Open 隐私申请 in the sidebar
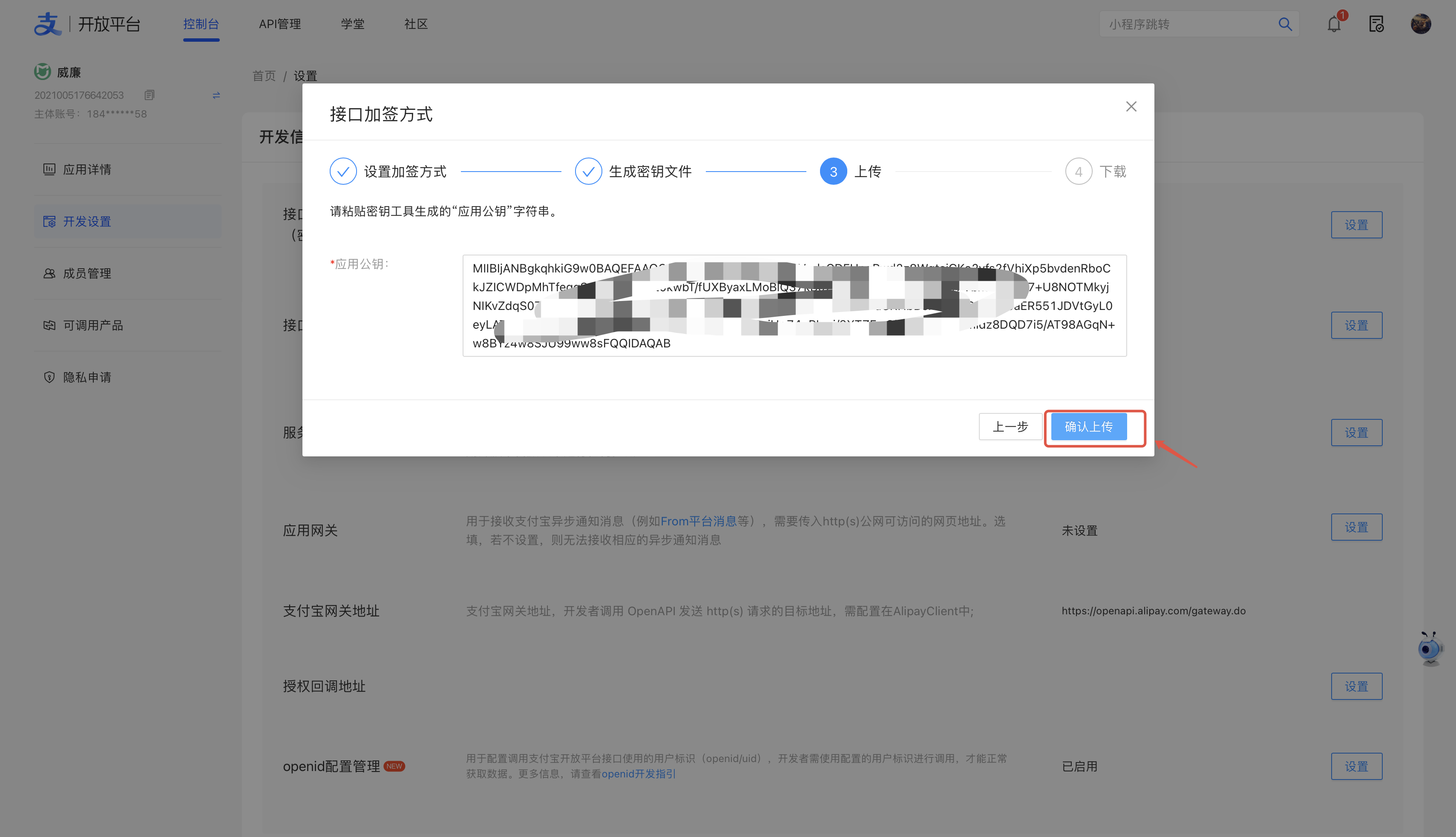Screen dimensions: 1456x837 [x=128, y=377]
